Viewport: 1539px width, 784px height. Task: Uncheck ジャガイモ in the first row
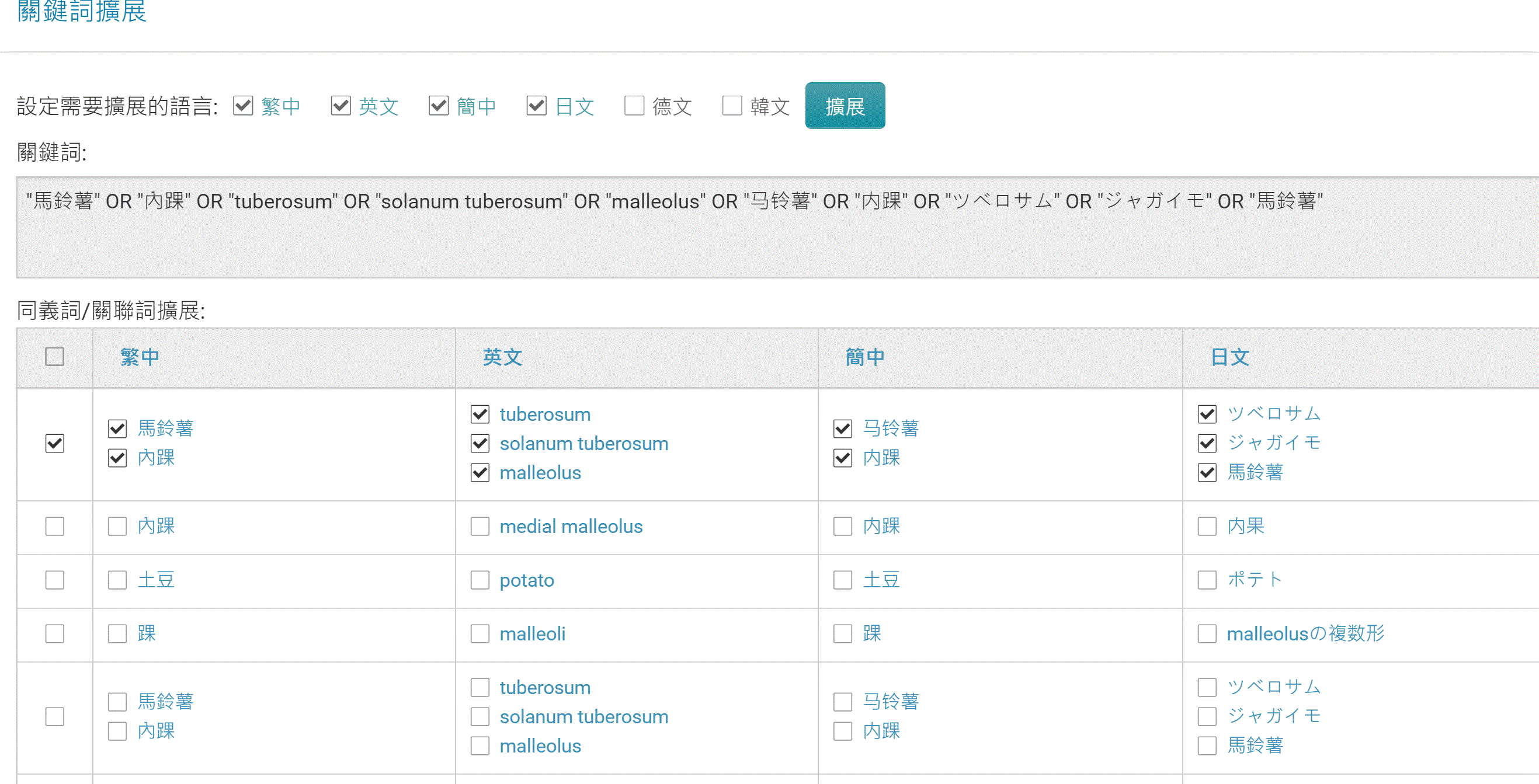pyautogui.click(x=1207, y=443)
